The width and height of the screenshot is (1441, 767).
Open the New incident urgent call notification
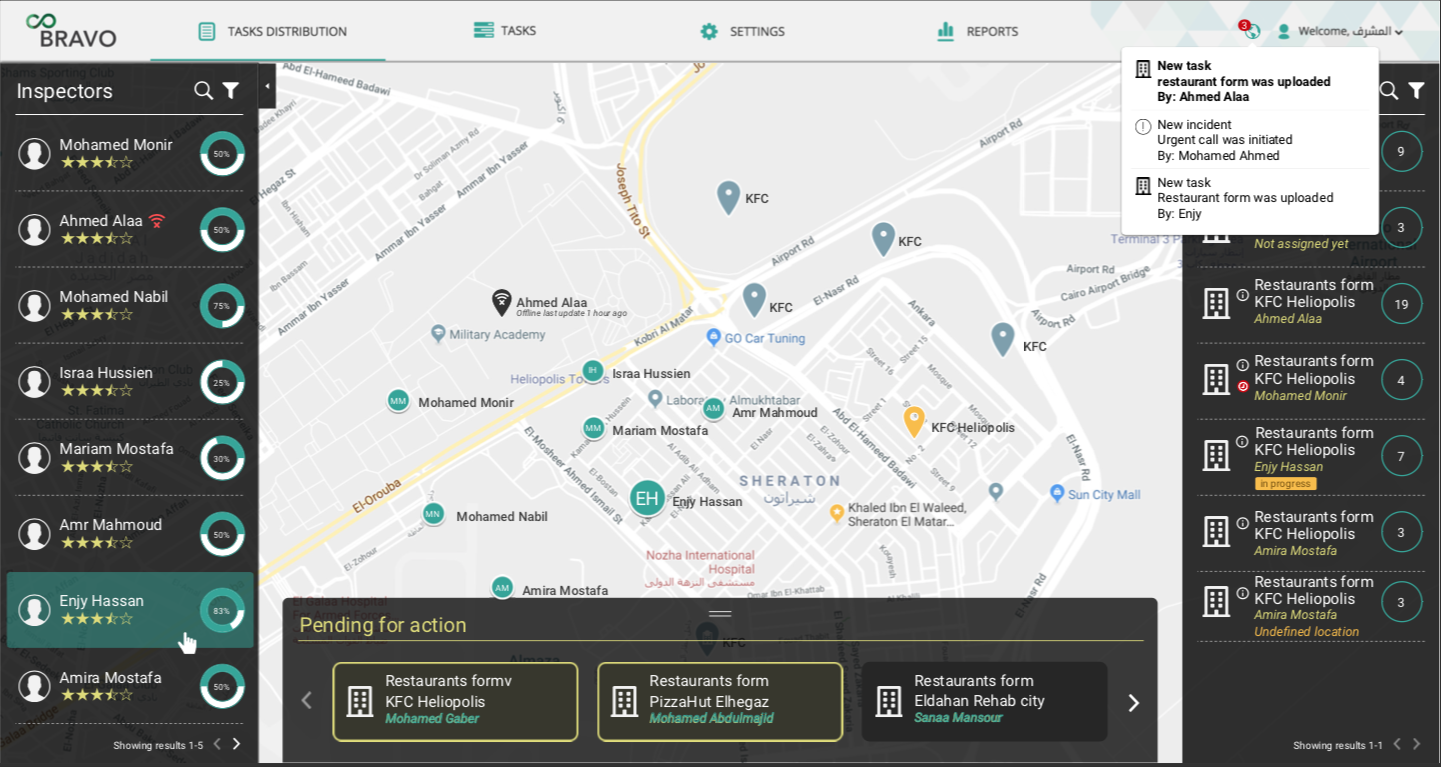tap(1250, 140)
